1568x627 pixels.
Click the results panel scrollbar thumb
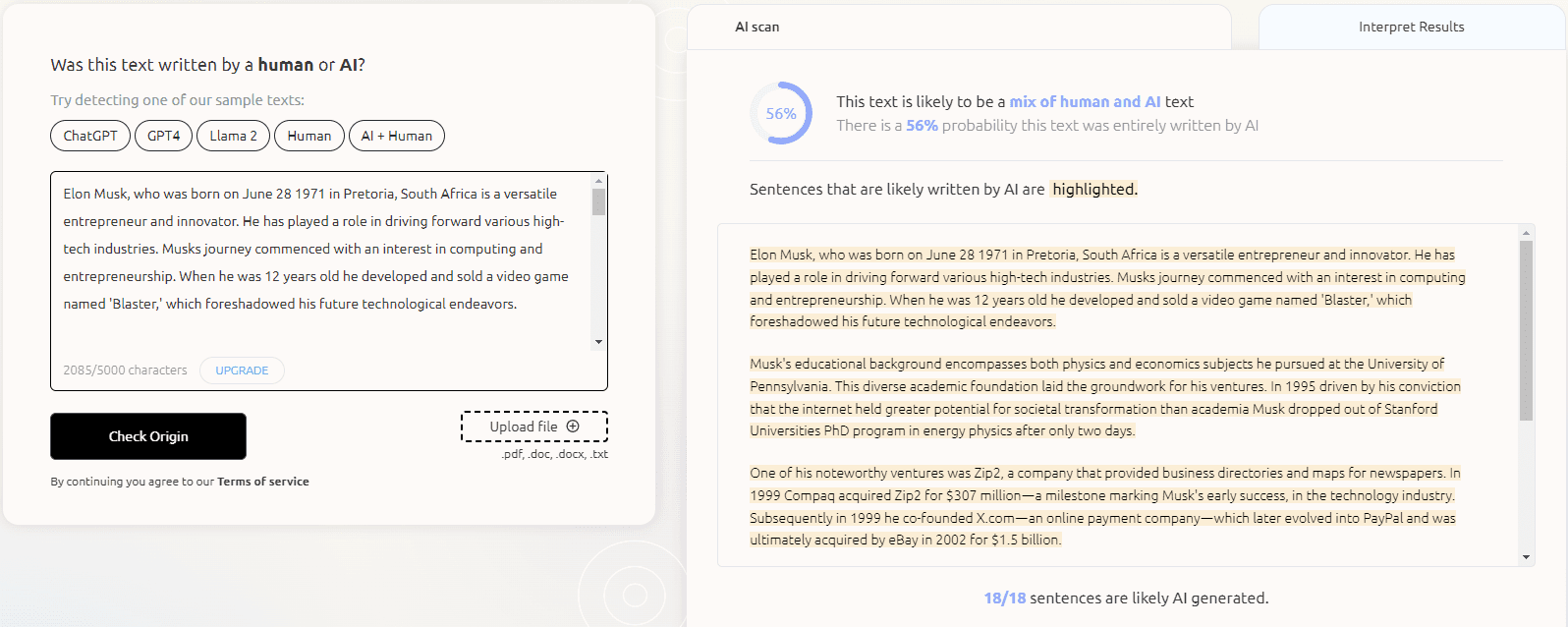1526,329
